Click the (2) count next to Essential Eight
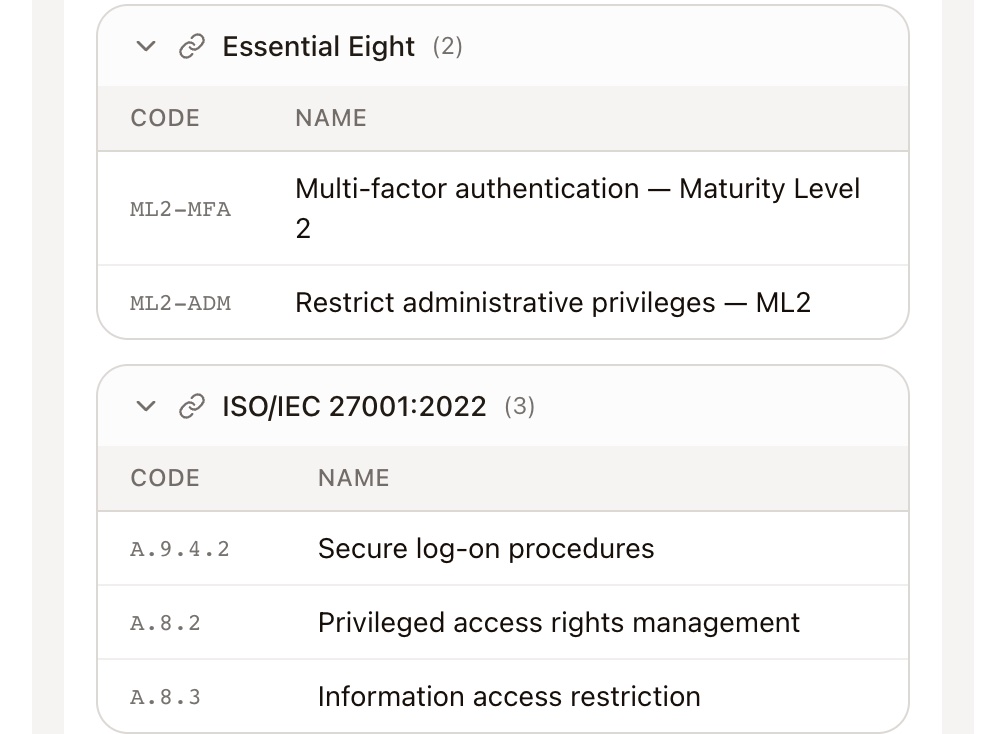Screen dimensions: 1006x734 [447, 47]
